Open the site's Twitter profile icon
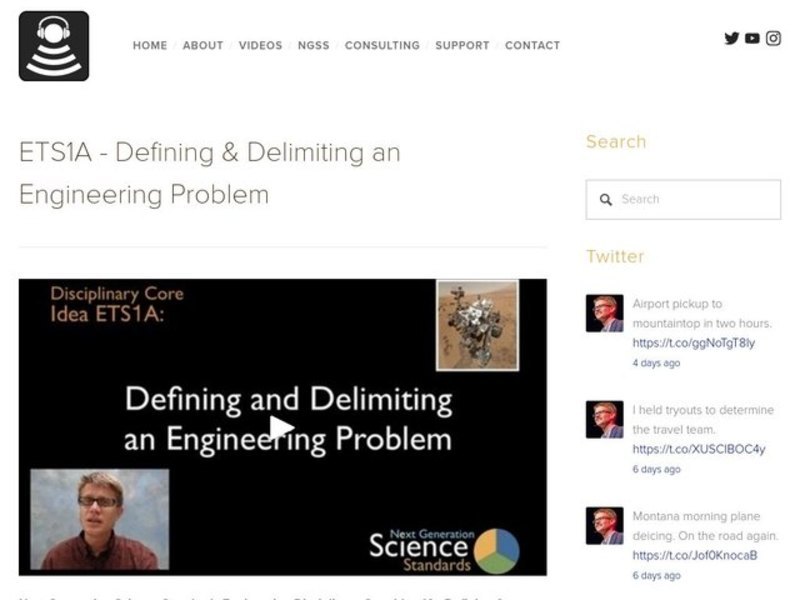 (x=731, y=38)
